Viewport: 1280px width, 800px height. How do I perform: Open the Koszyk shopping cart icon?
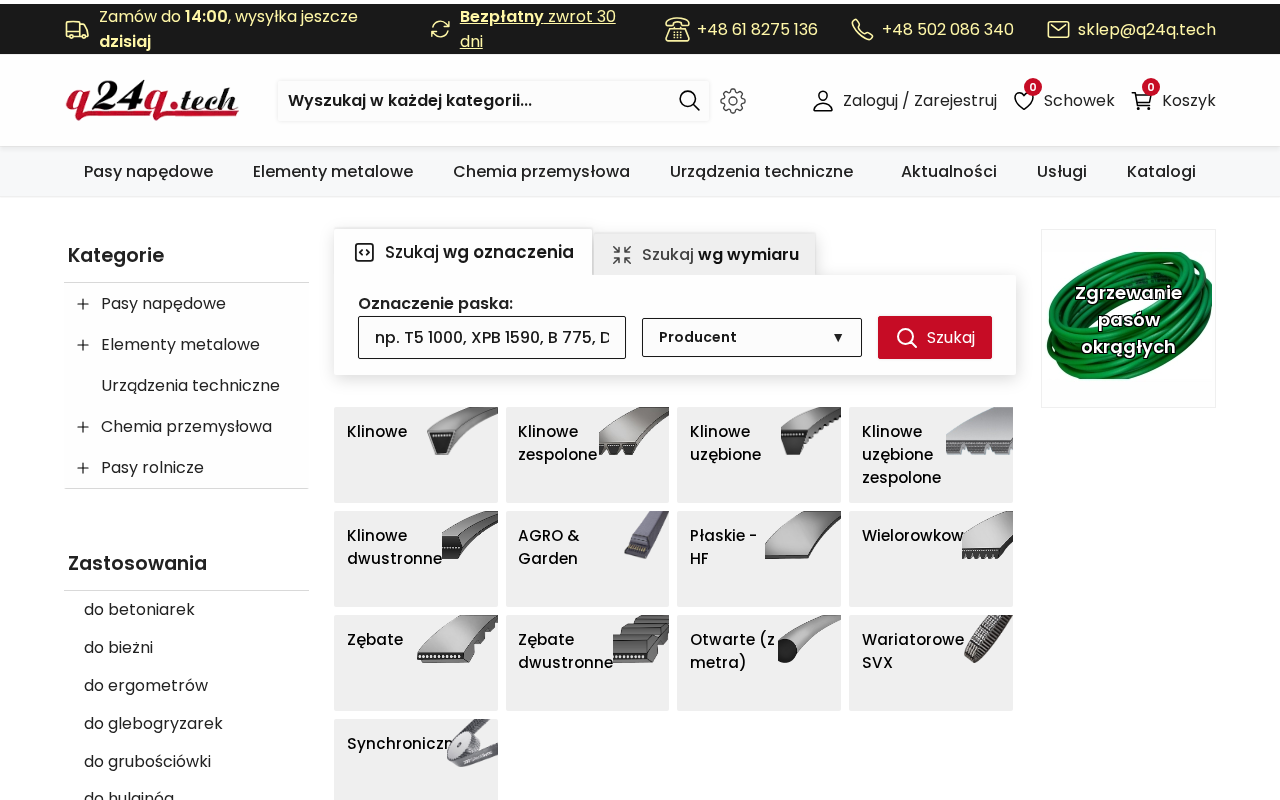point(1142,101)
